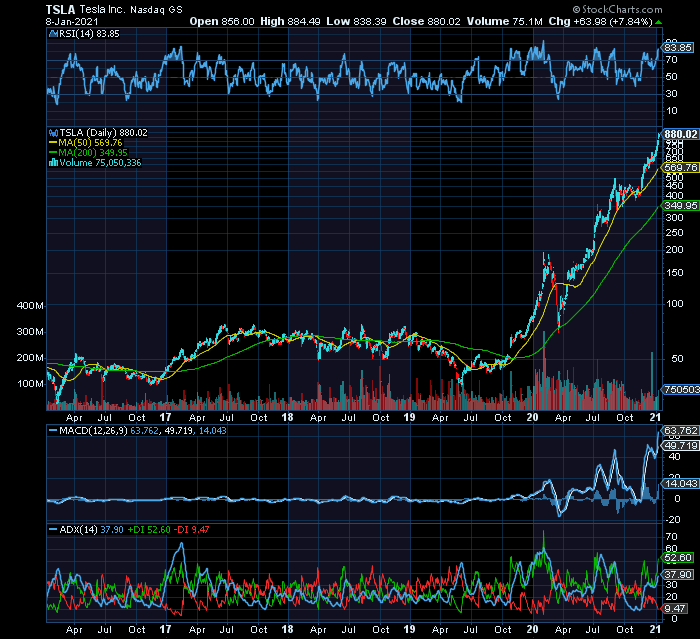Click the Volume 75,050,336 legend text
Screen dimensions: 700x639
point(100,163)
